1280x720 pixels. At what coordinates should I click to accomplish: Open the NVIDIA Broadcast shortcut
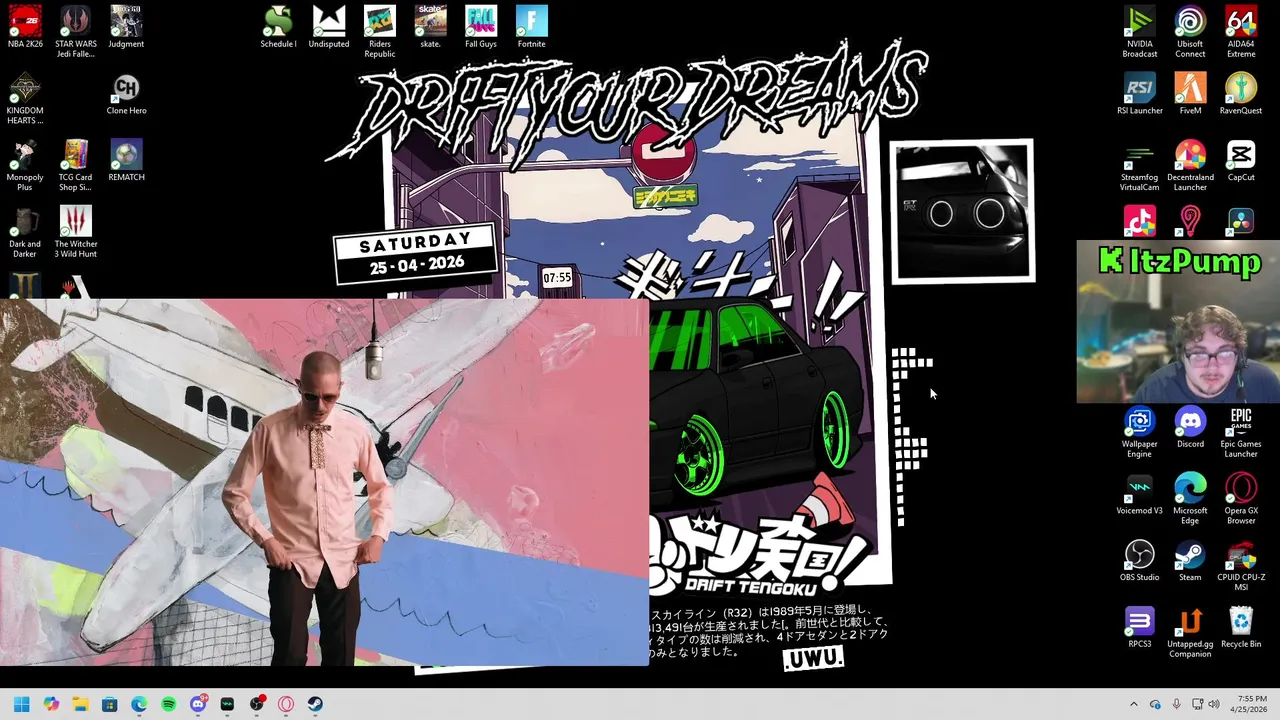1139,31
